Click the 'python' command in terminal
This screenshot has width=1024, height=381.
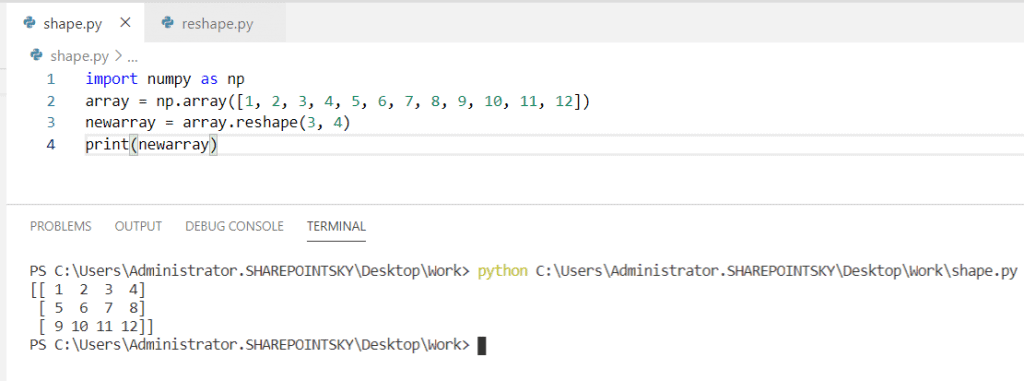503,271
